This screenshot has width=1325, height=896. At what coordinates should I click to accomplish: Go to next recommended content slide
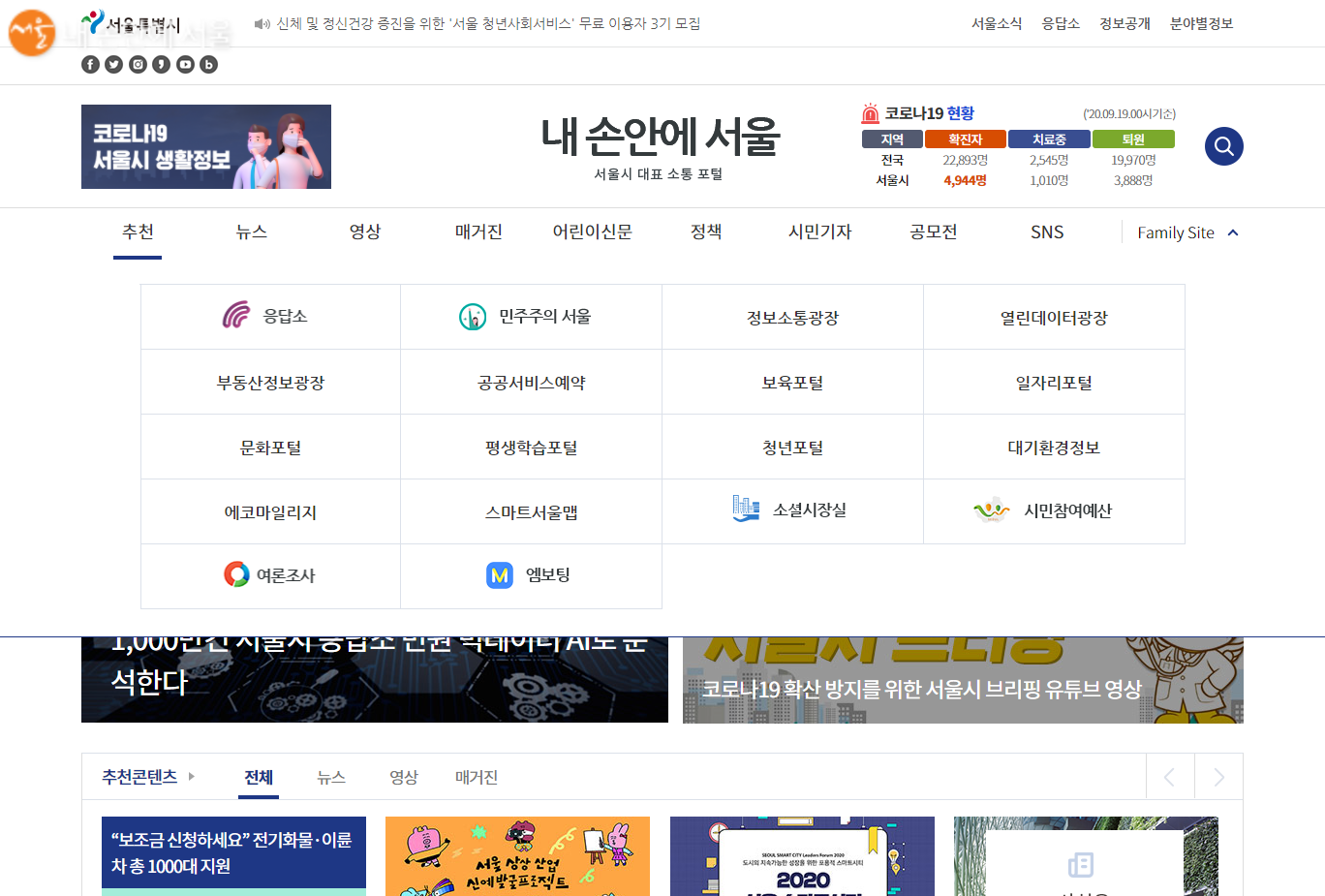(x=1218, y=777)
